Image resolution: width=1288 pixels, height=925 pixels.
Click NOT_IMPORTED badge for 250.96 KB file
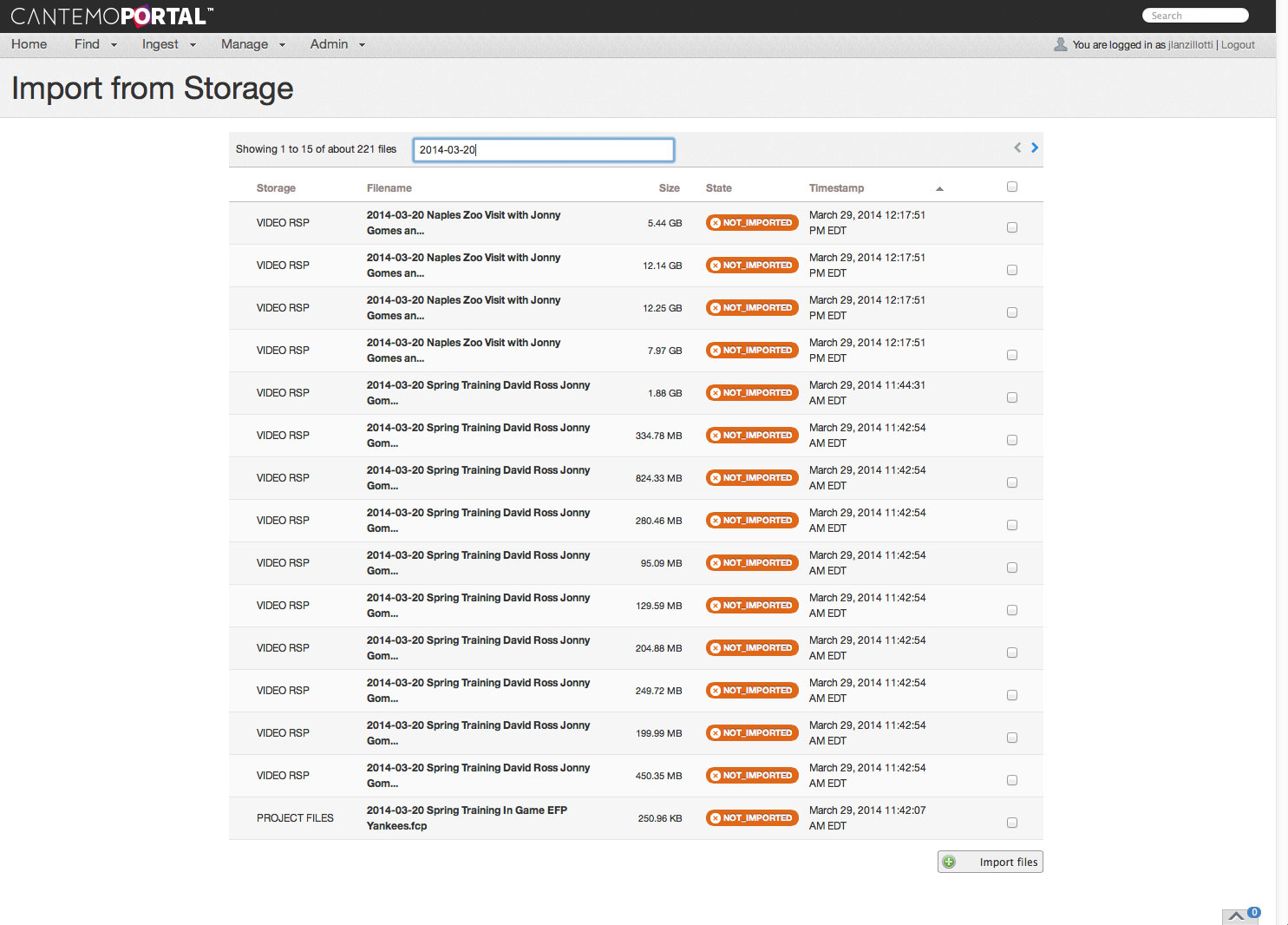coord(752,818)
